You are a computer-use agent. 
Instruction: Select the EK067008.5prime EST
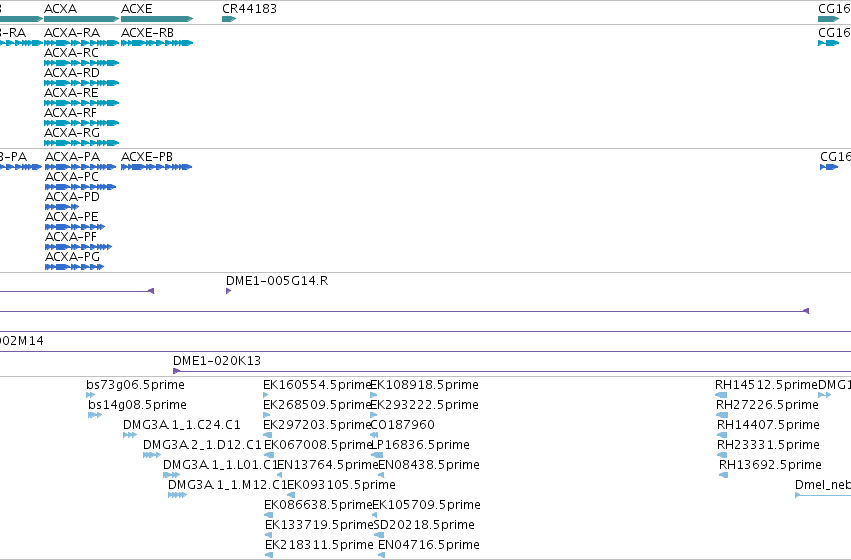[269, 455]
